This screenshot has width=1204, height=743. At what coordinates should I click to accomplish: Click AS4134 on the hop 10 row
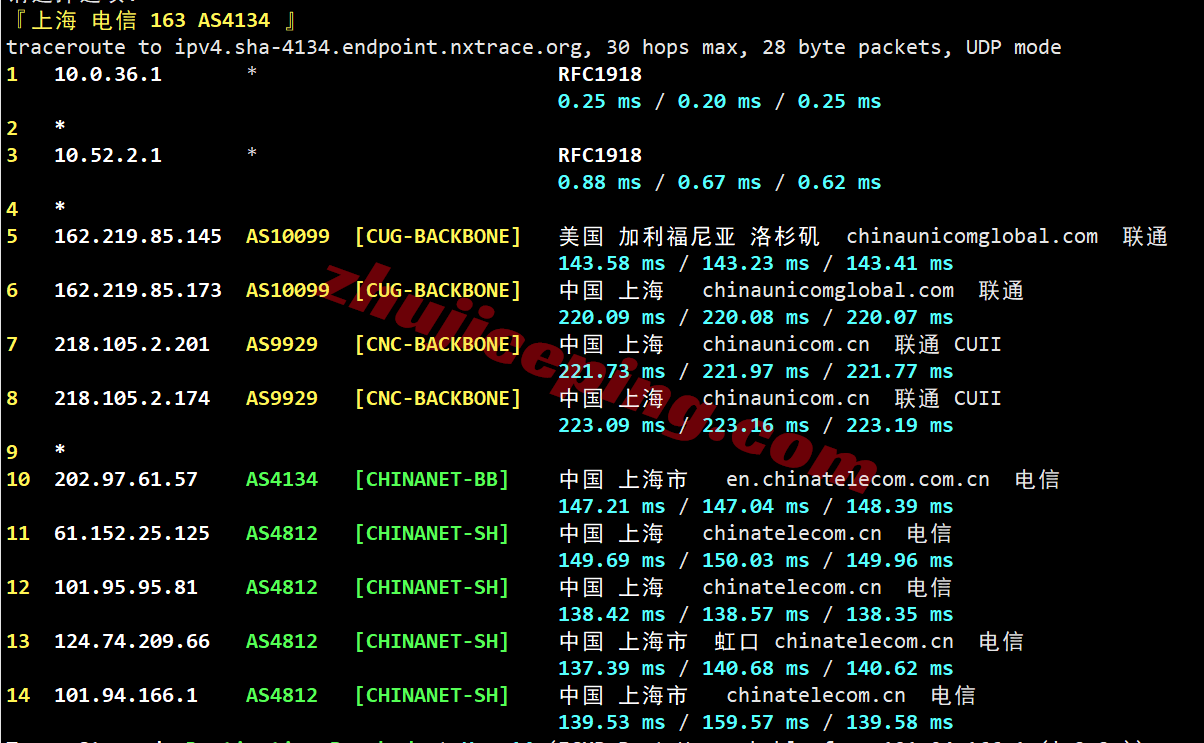pyautogui.click(x=282, y=479)
